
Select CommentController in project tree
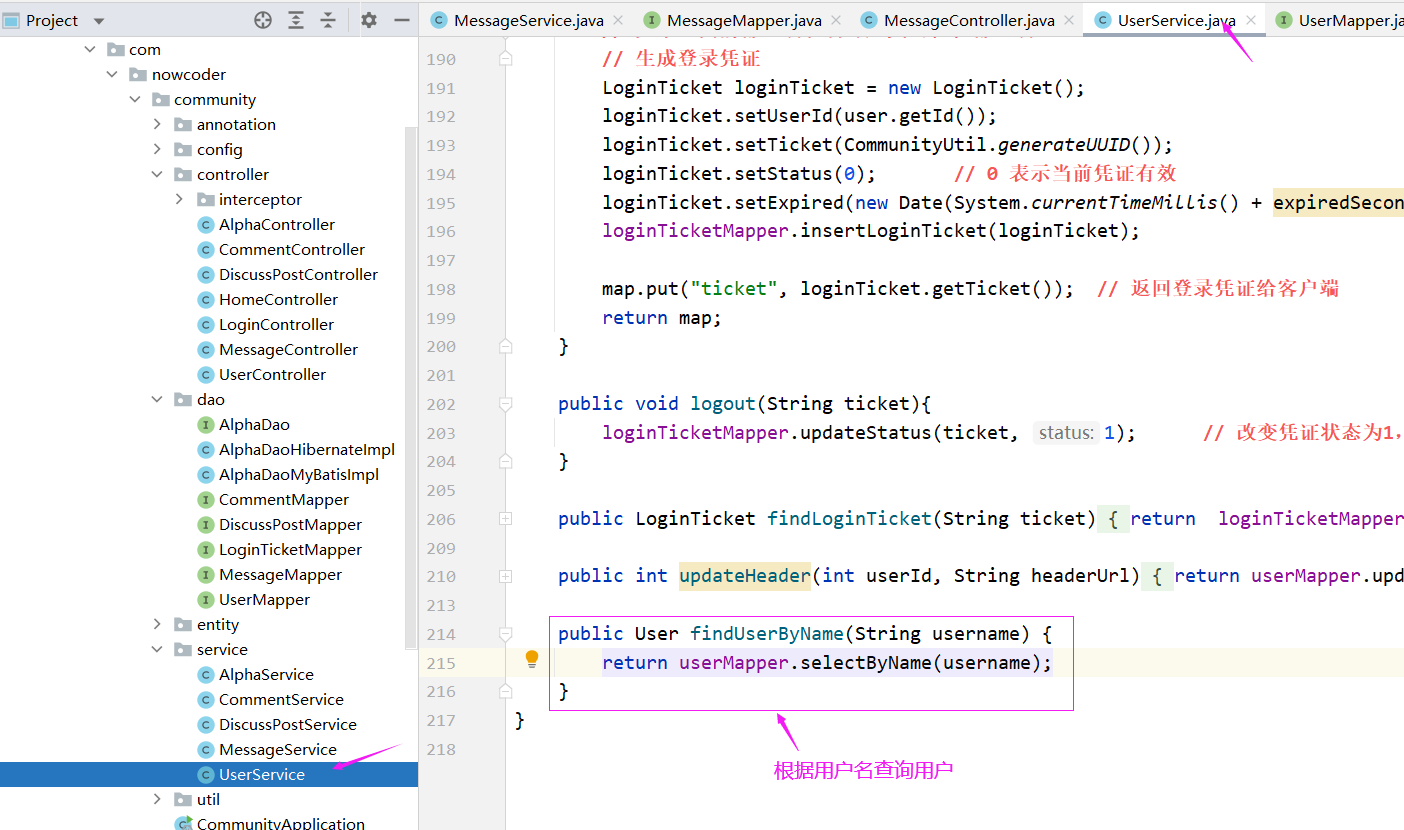(292, 249)
